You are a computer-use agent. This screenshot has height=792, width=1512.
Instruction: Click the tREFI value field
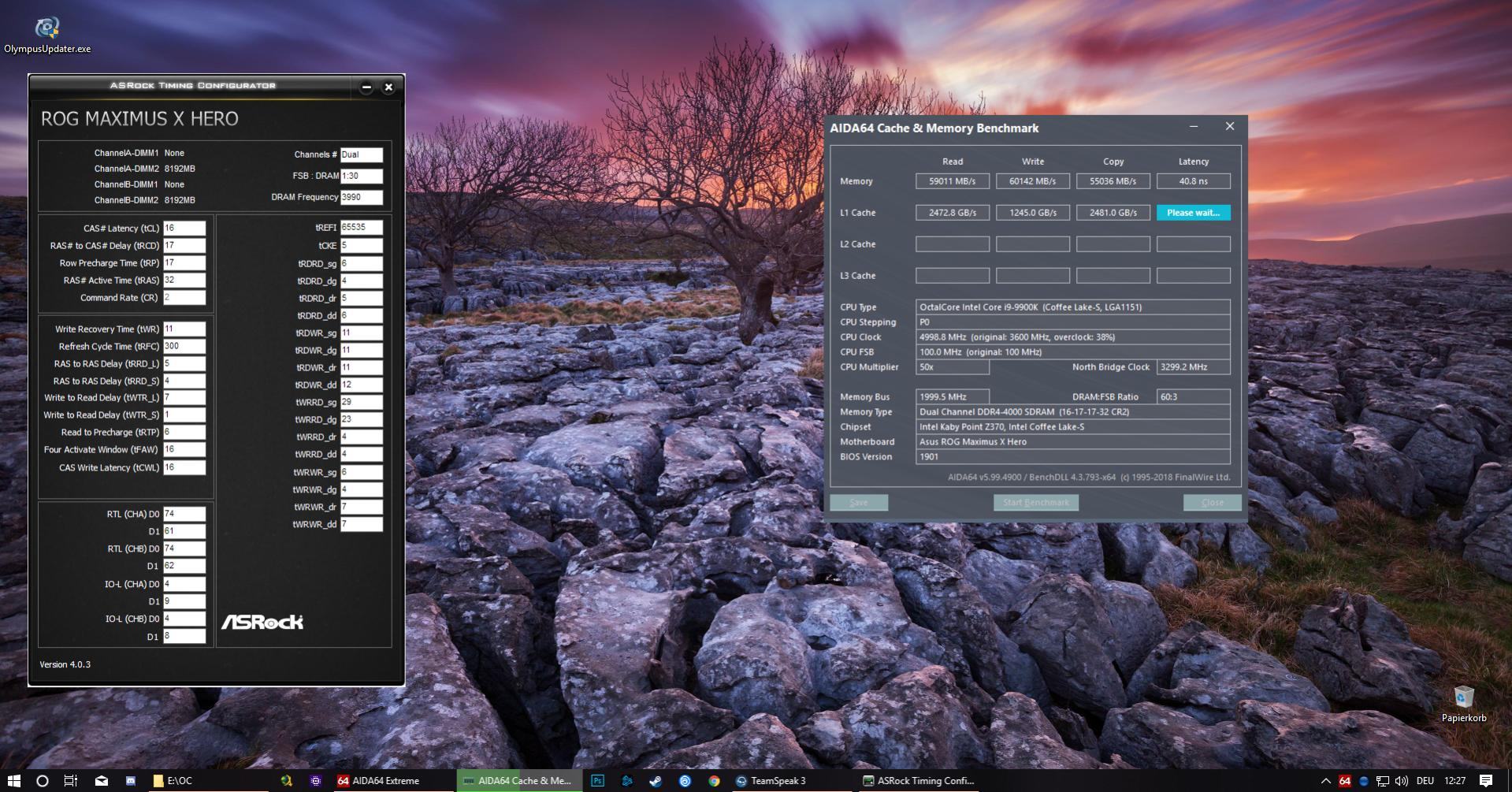tap(362, 227)
